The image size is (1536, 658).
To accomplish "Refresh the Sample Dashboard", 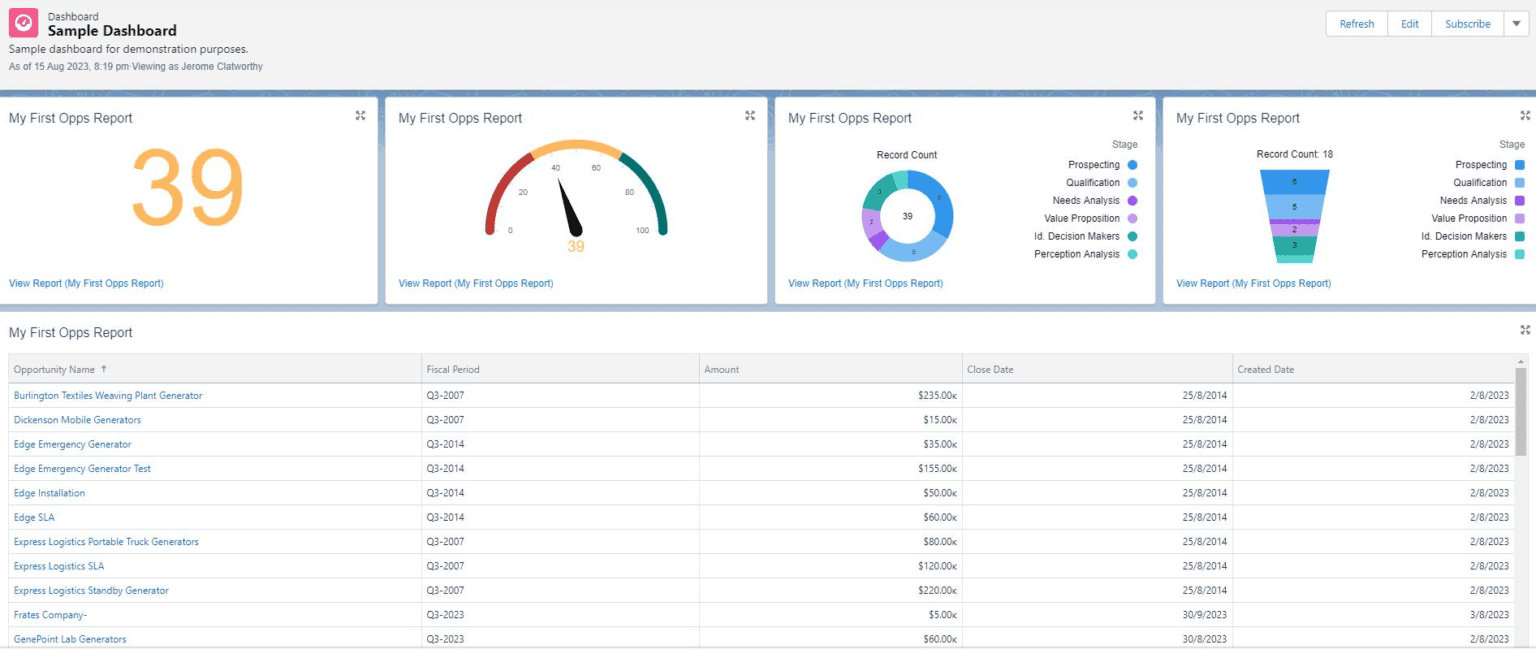I will coord(1356,23).
